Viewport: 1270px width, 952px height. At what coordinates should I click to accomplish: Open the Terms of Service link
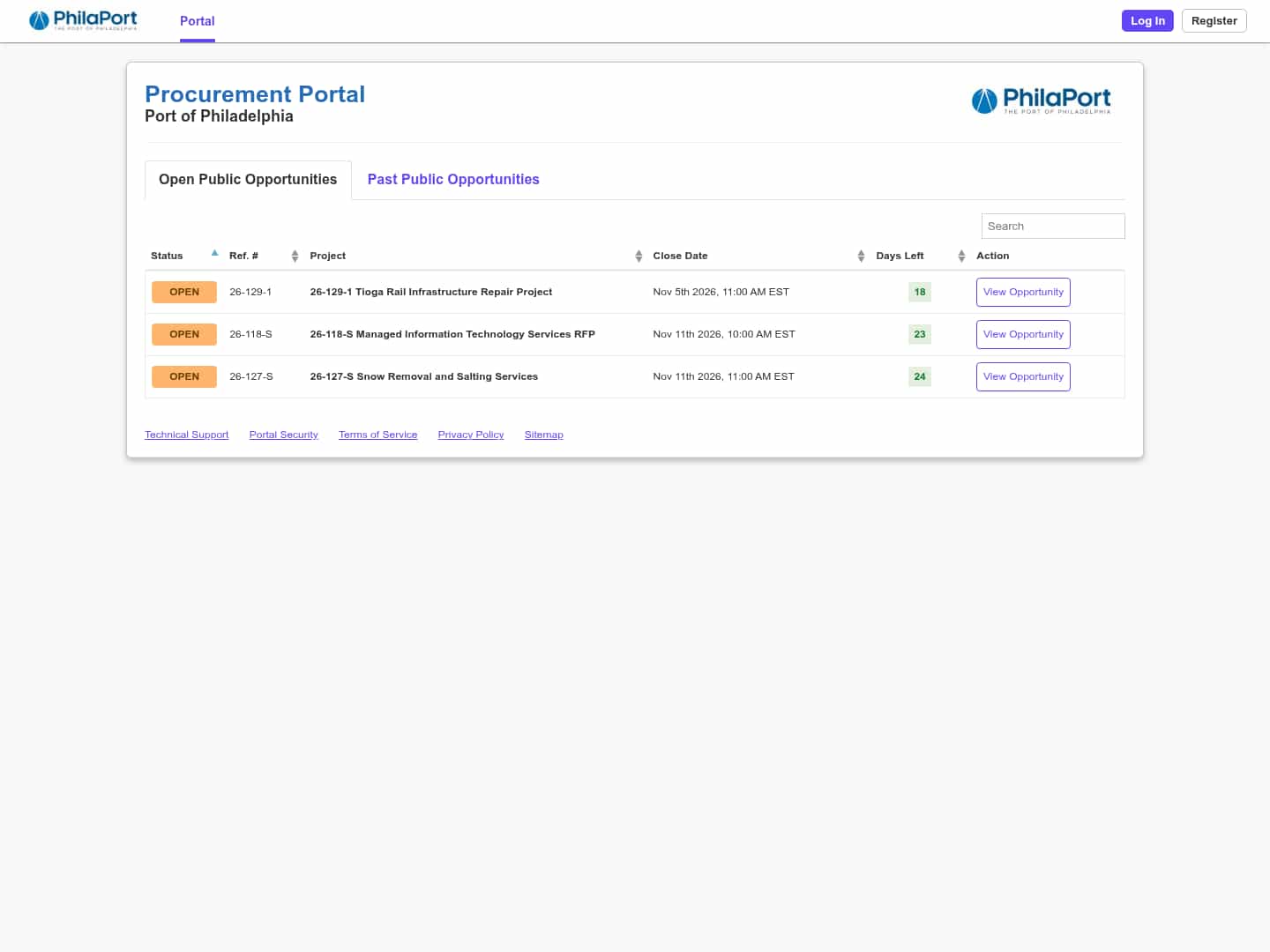click(x=378, y=435)
